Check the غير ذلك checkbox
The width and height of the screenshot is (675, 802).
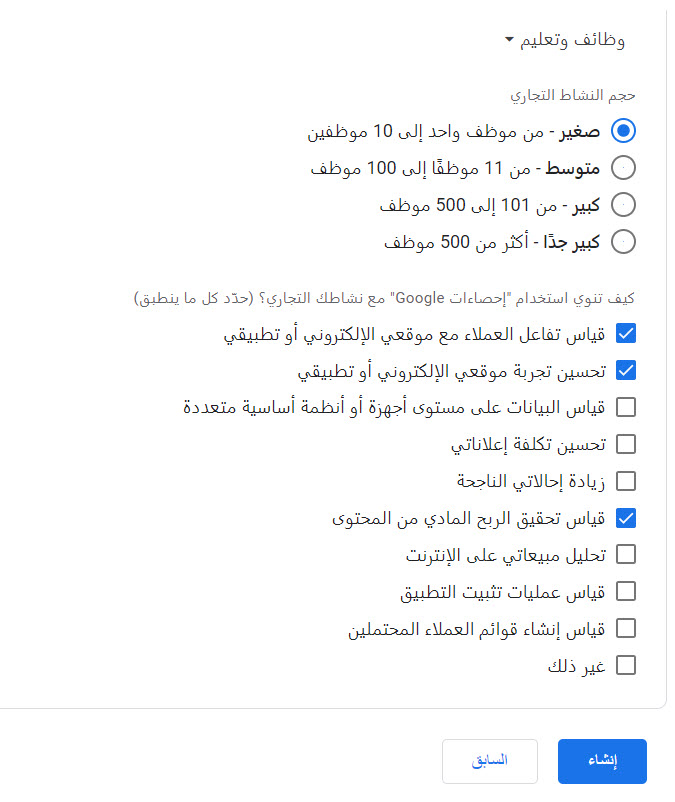point(626,665)
